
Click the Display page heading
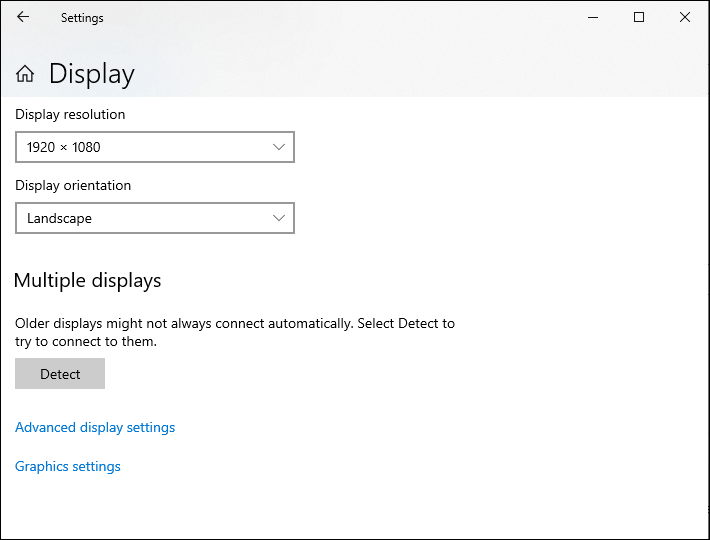(91, 74)
